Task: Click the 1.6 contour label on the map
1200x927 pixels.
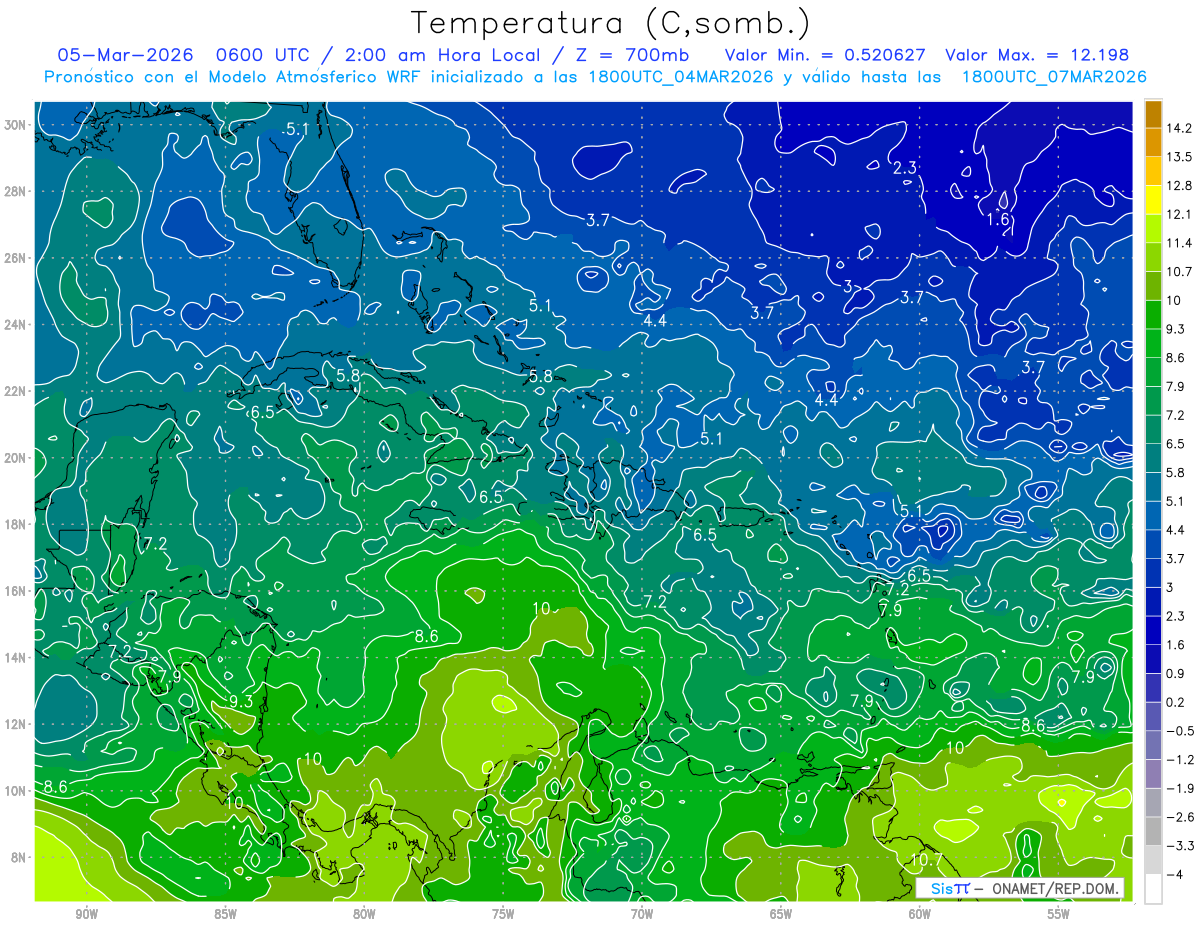Action: click(997, 220)
